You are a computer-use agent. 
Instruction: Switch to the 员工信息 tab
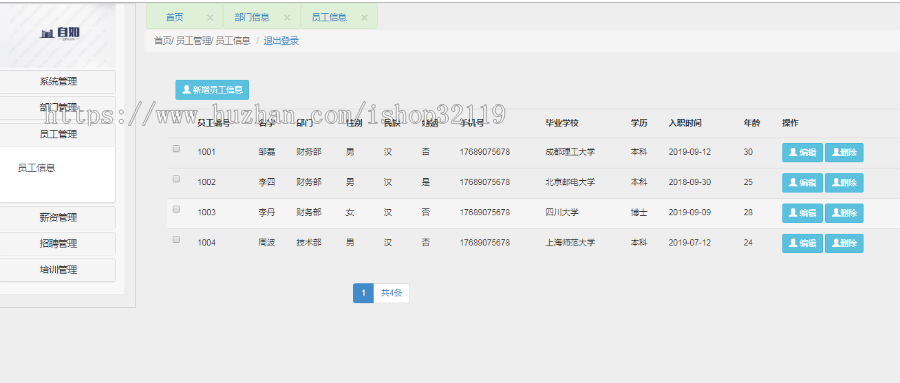[329, 17]
